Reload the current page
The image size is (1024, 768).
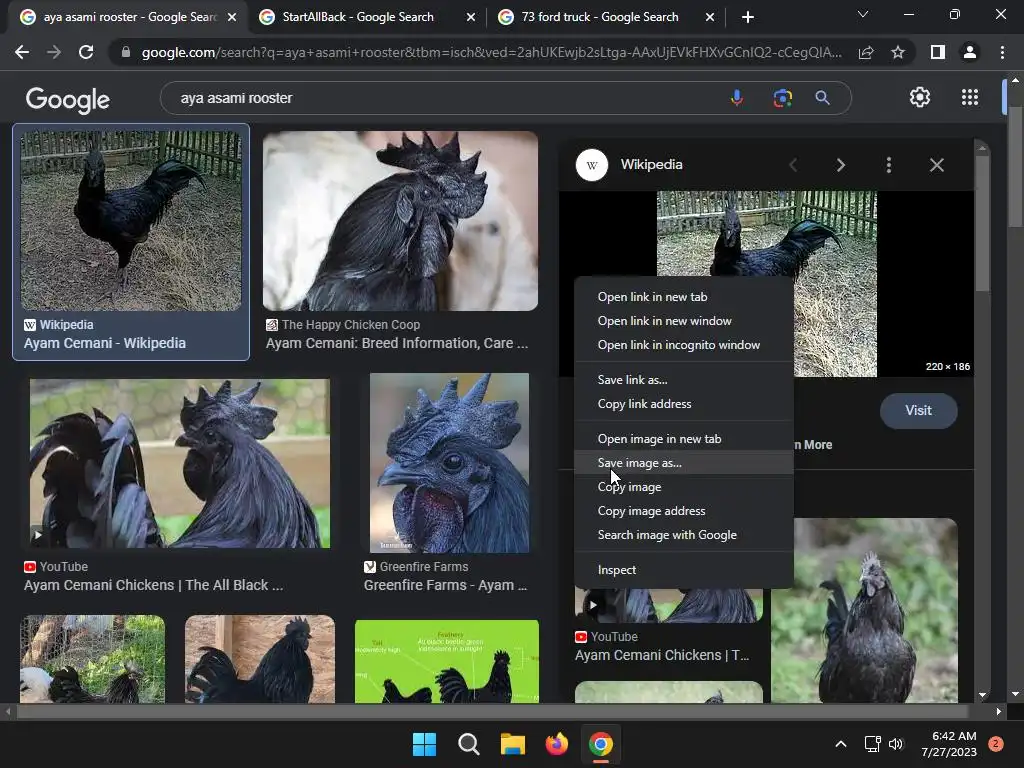[86, 52]
